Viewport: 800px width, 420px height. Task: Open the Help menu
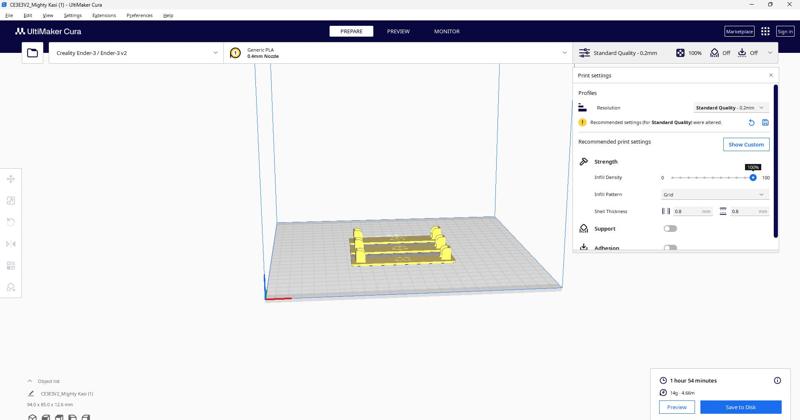click(168, 15)
